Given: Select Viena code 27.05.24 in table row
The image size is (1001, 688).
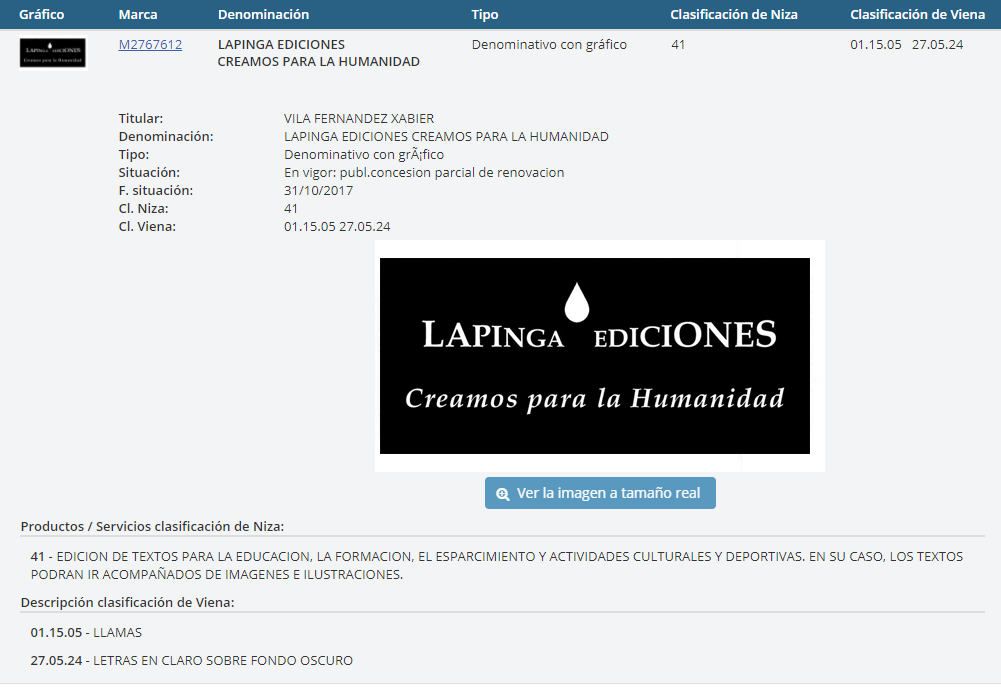Looking at the screenshot, I should coord(937,45).
